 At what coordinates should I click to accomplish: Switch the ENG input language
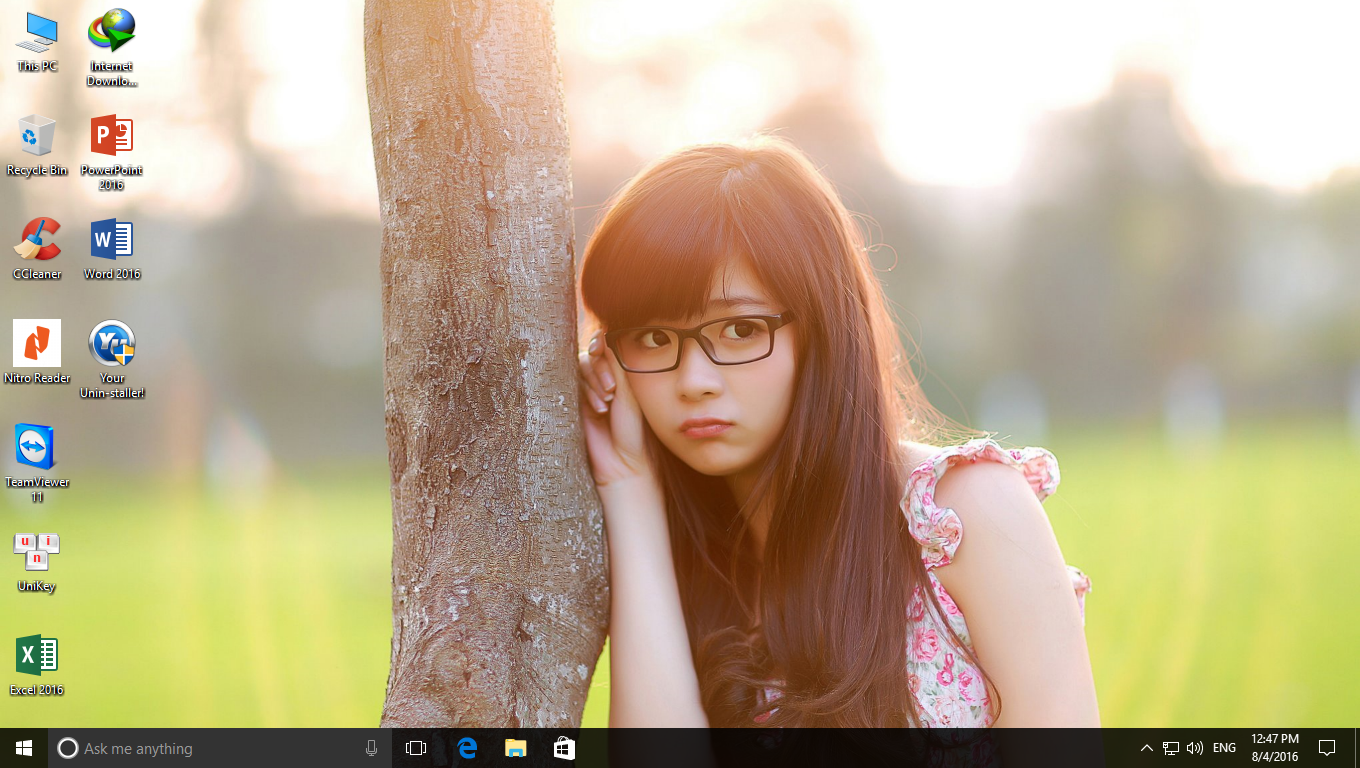click(1223, 747)
